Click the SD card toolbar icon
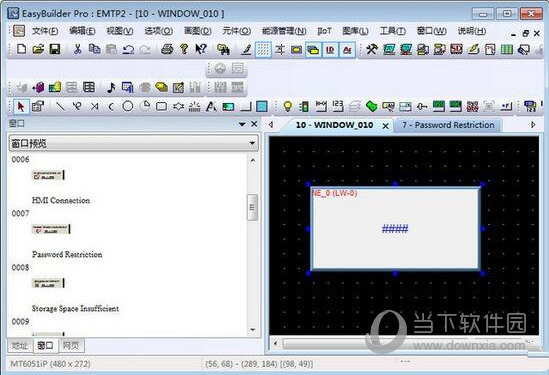The image size is (549, 375). click(456, 49)
